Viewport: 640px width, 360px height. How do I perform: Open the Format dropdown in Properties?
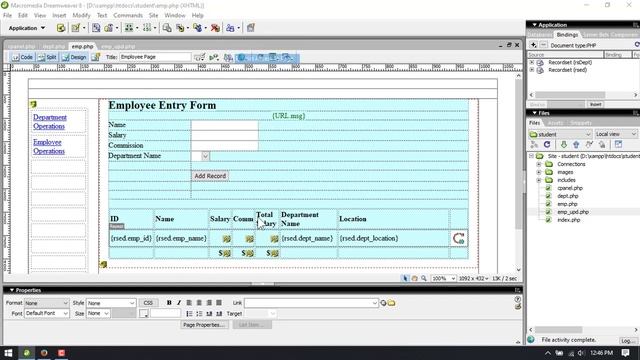pyautogui.click(x=46, y=303)
